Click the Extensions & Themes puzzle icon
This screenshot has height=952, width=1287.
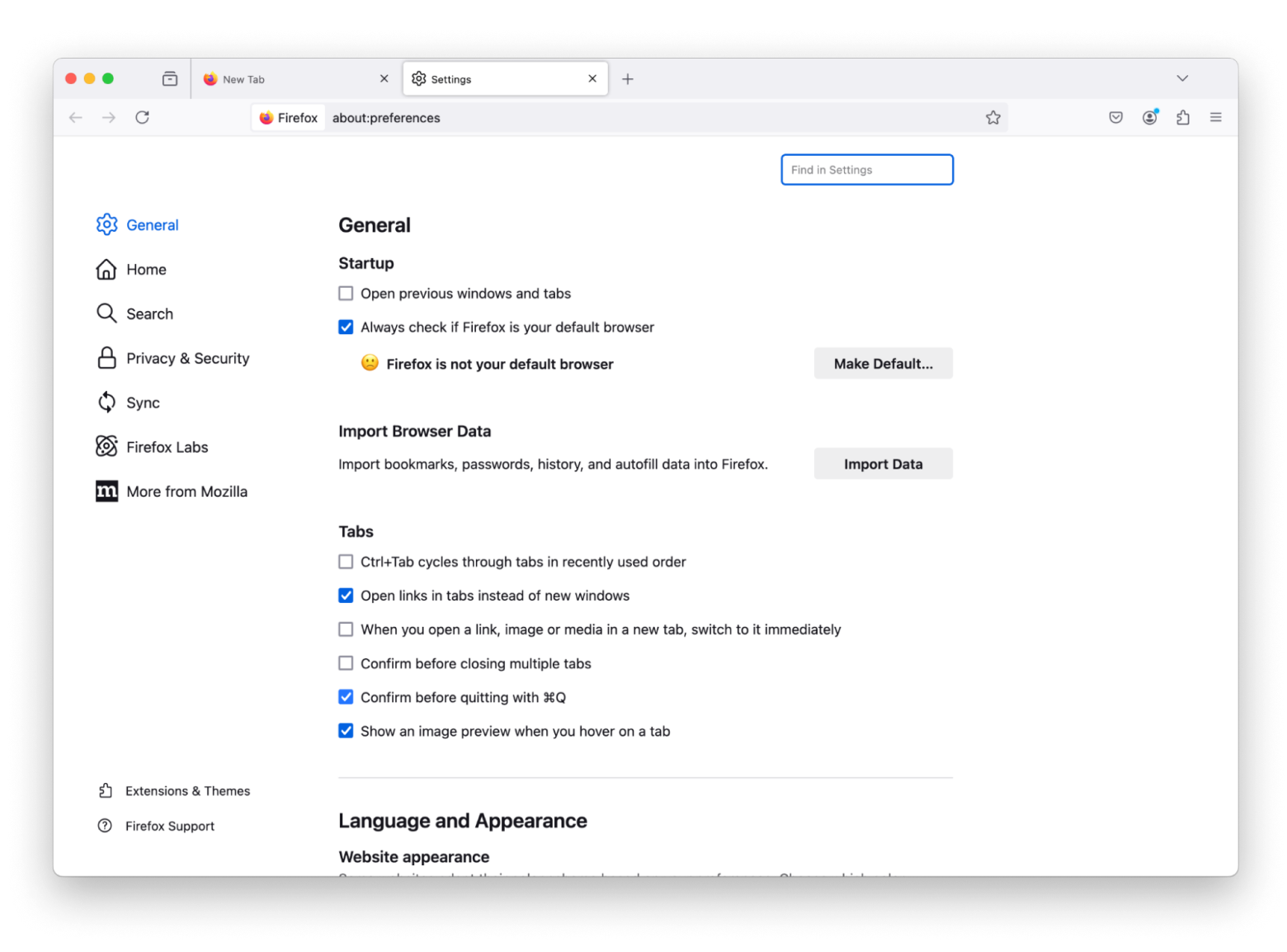(106, 791)
